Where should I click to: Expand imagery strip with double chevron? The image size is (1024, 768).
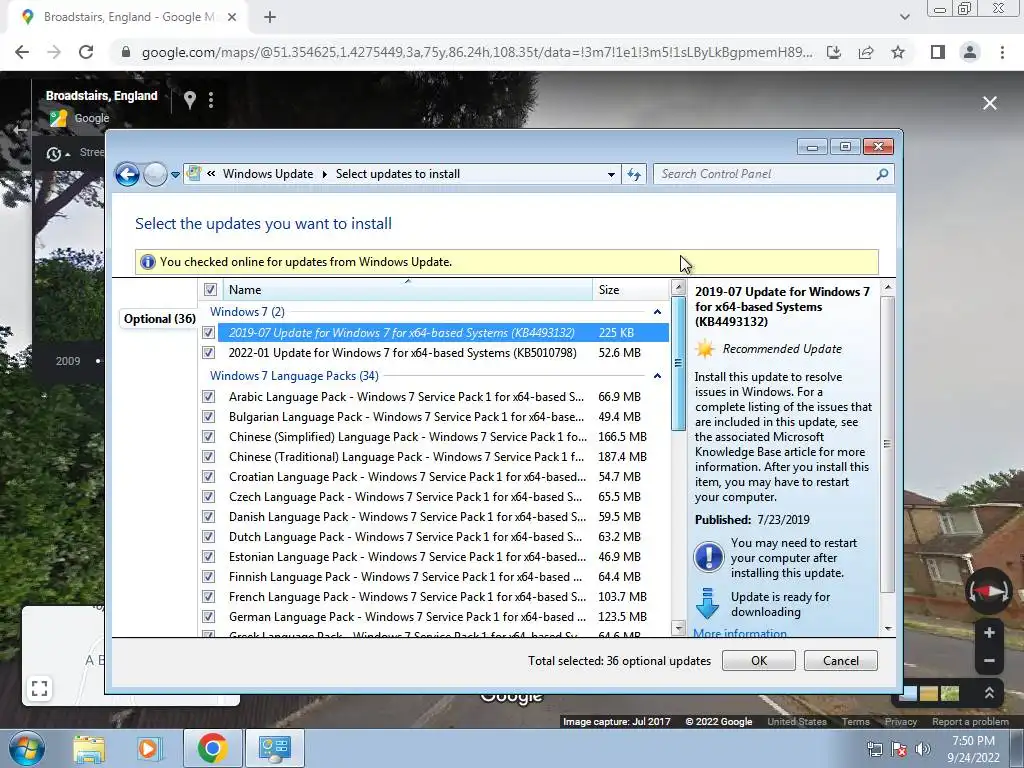coord(989,693)
